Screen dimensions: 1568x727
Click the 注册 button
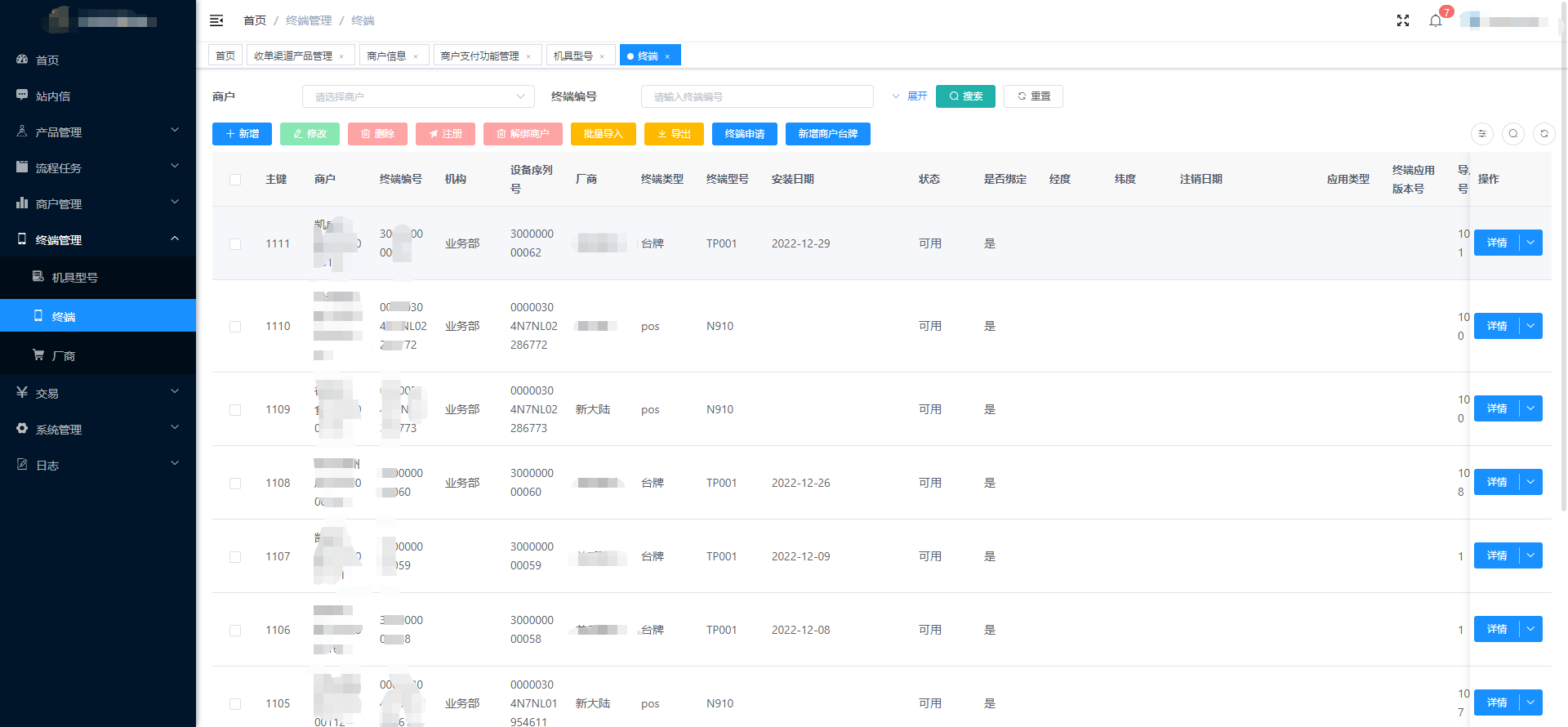click(x=445, y=134)
